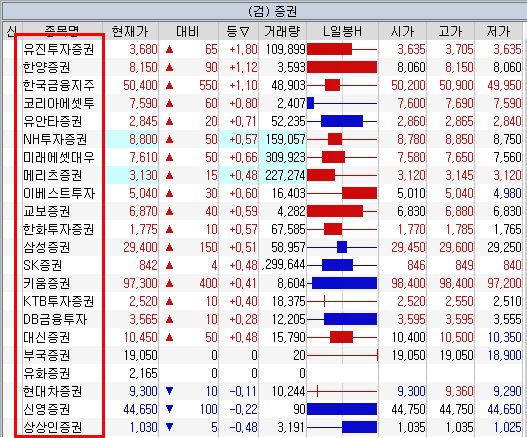
Task: Click the red up-arrow icon for 삼성증권
Action: [169, 247]
